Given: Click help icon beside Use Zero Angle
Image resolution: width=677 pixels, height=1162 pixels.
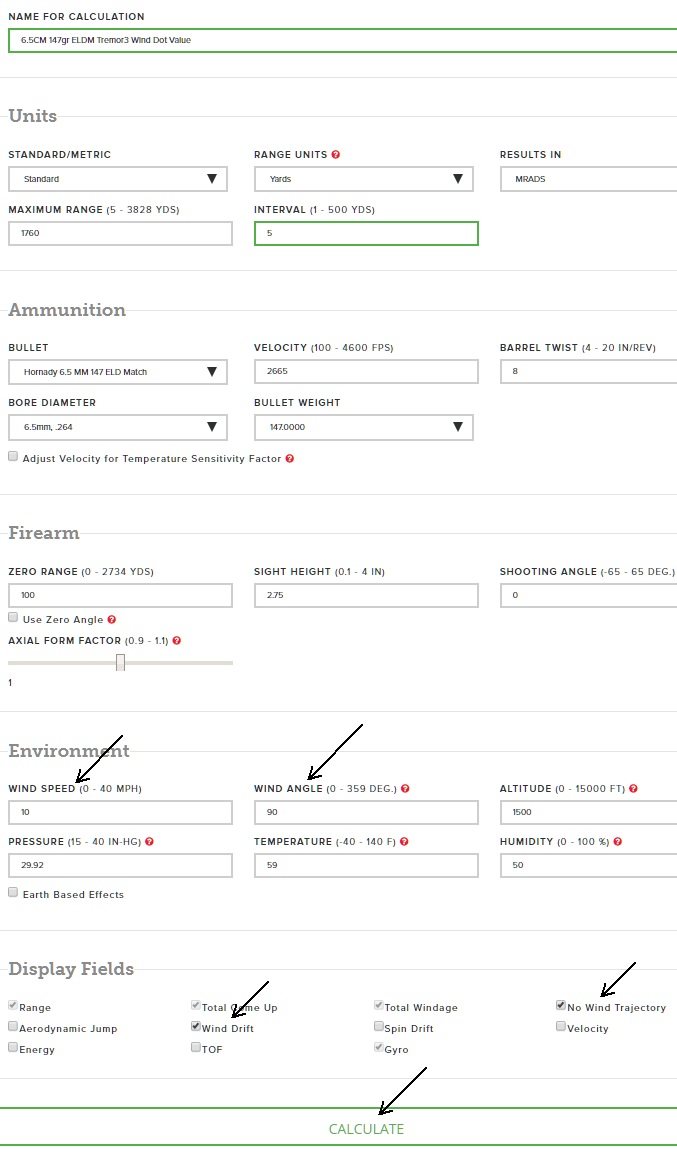Looking at the screenshot, I should (x=112, y=620).
